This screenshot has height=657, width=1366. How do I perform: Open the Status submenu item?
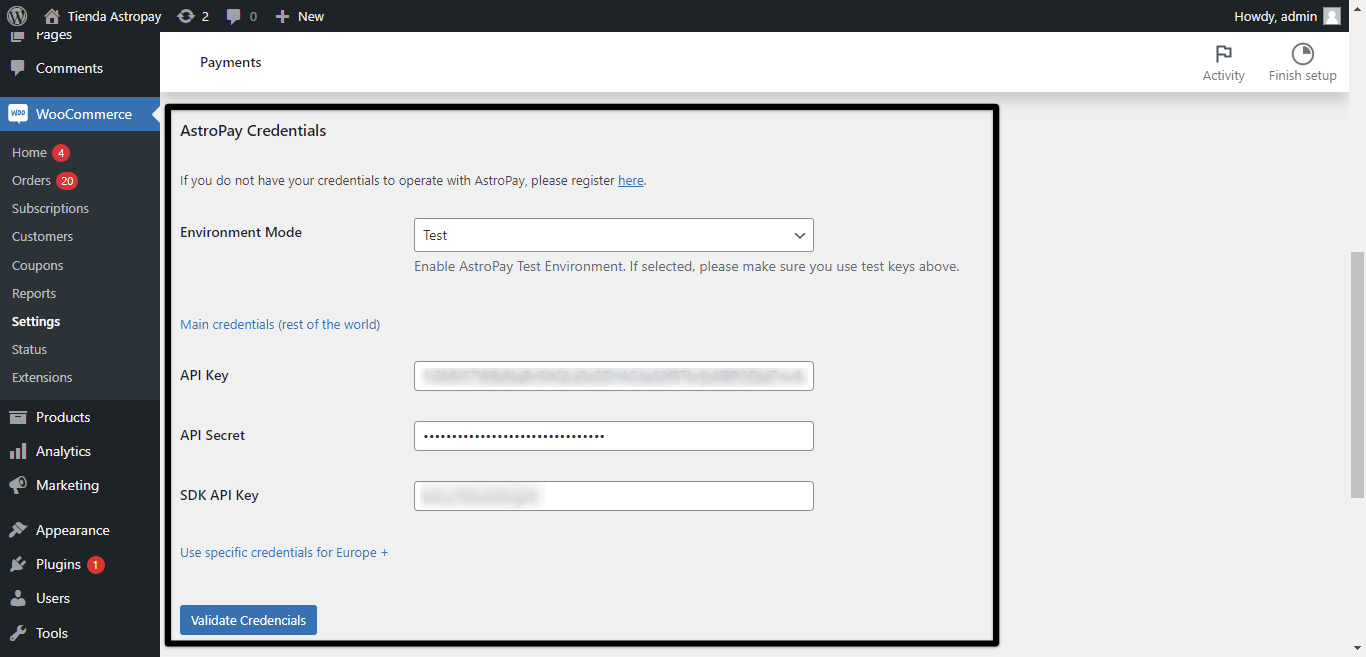pos(29,349)
